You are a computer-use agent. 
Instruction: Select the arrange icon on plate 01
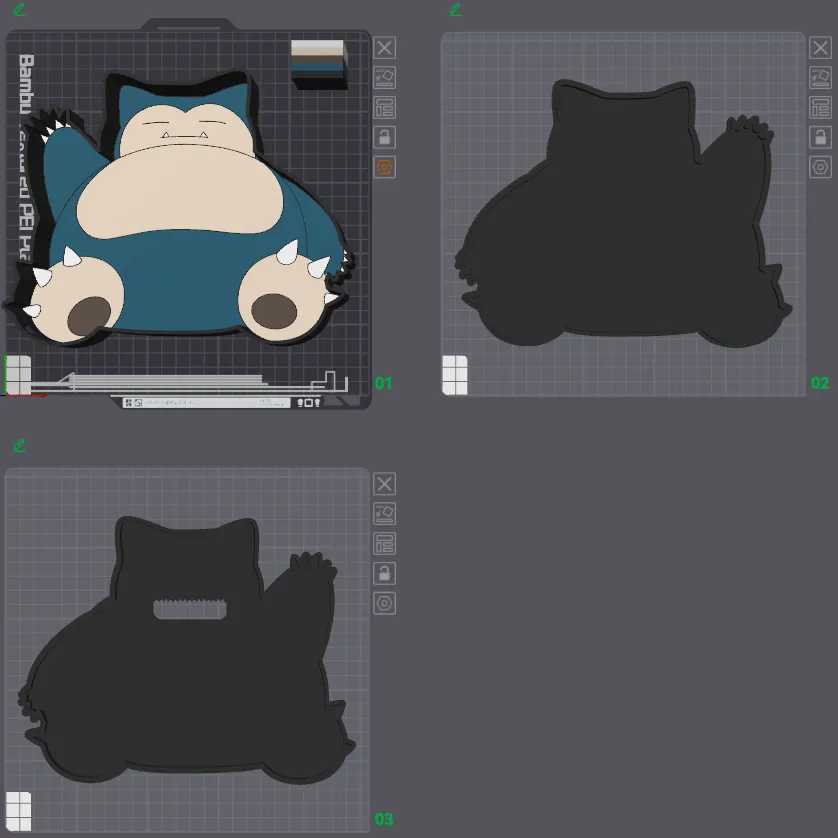click(384, 77)
